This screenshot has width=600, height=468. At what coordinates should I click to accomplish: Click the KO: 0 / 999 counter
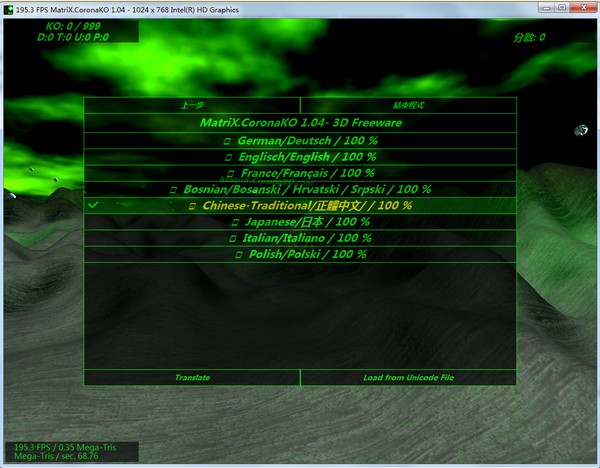pos(73,26)
